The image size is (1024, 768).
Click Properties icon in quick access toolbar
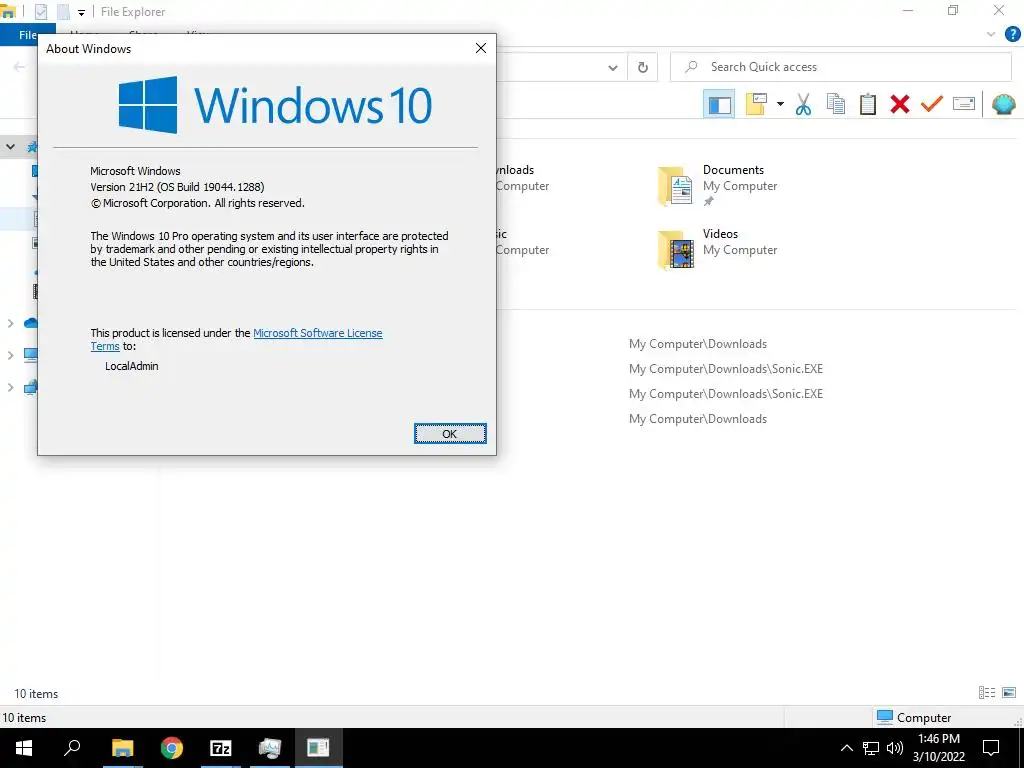(40, 12)
